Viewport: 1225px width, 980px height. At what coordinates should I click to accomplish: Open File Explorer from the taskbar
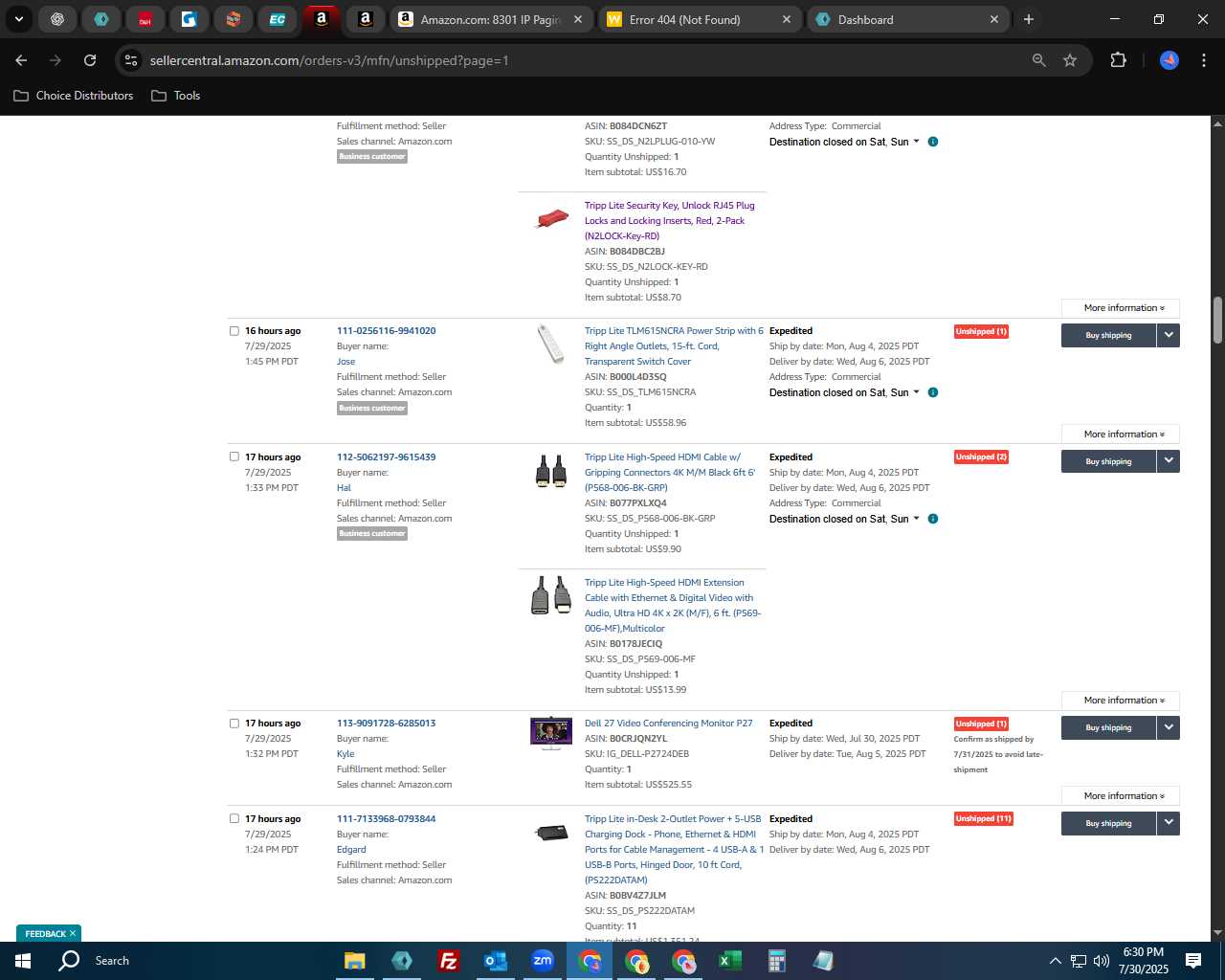tap(355, 961)
